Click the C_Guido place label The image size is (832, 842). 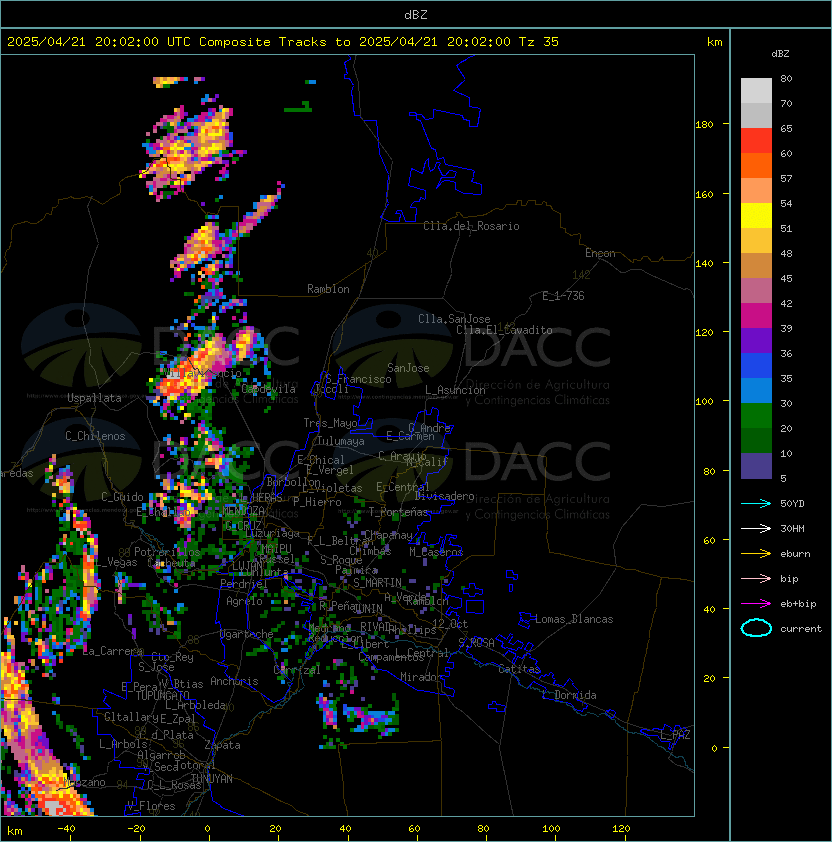click(x=122, y=497)
